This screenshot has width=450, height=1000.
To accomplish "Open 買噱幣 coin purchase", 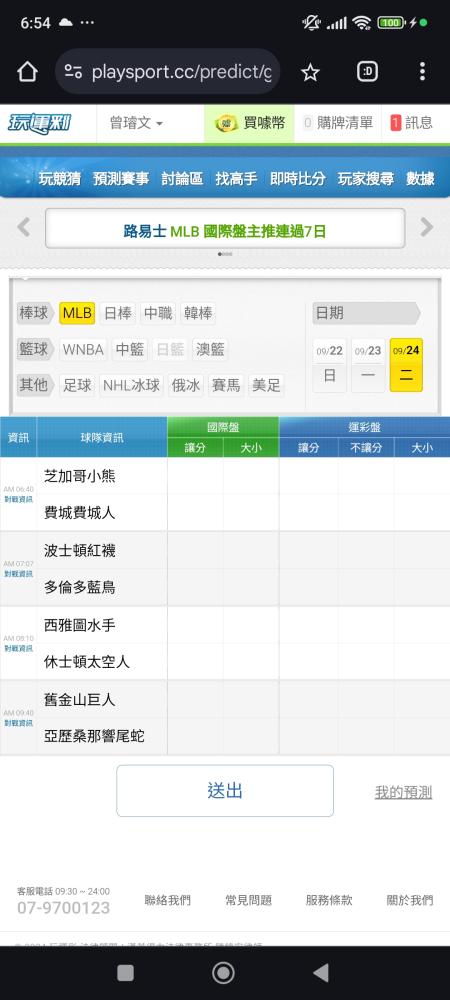I will pyautogui.click(x=250, y=123).
